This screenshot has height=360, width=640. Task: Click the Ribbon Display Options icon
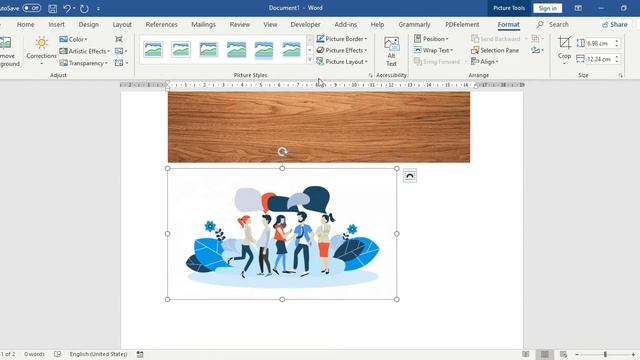tap(578, 8)
